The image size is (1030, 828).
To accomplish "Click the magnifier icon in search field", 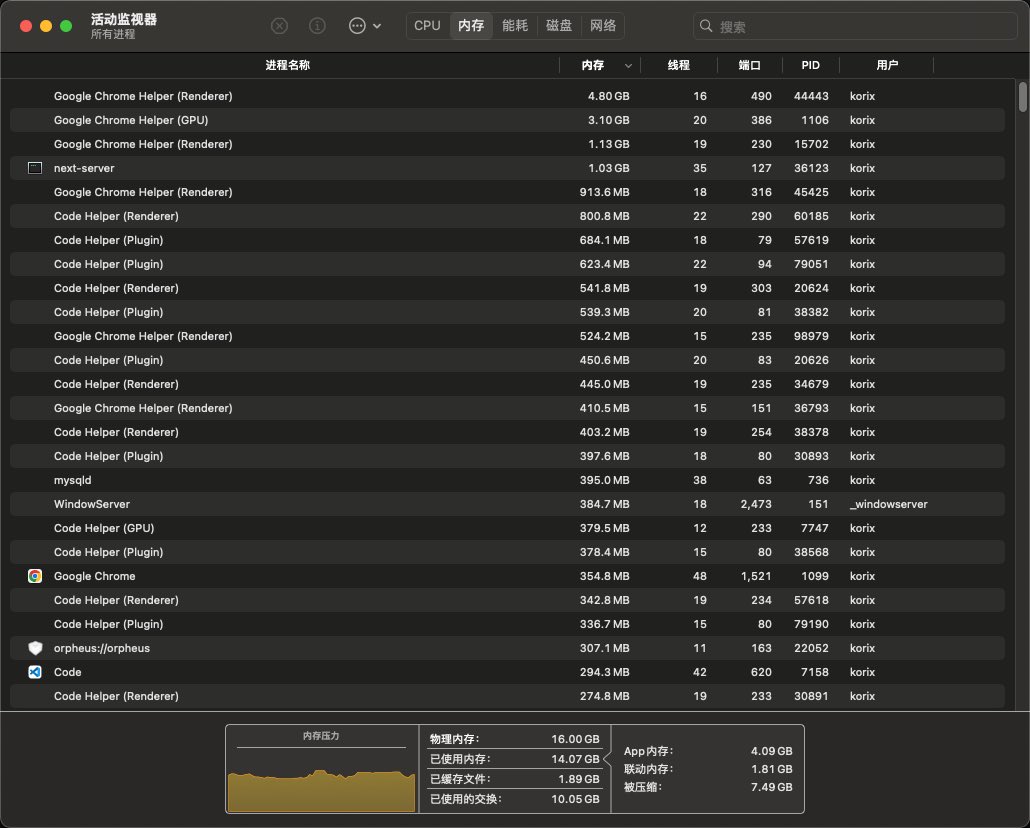I will (706, 26).
